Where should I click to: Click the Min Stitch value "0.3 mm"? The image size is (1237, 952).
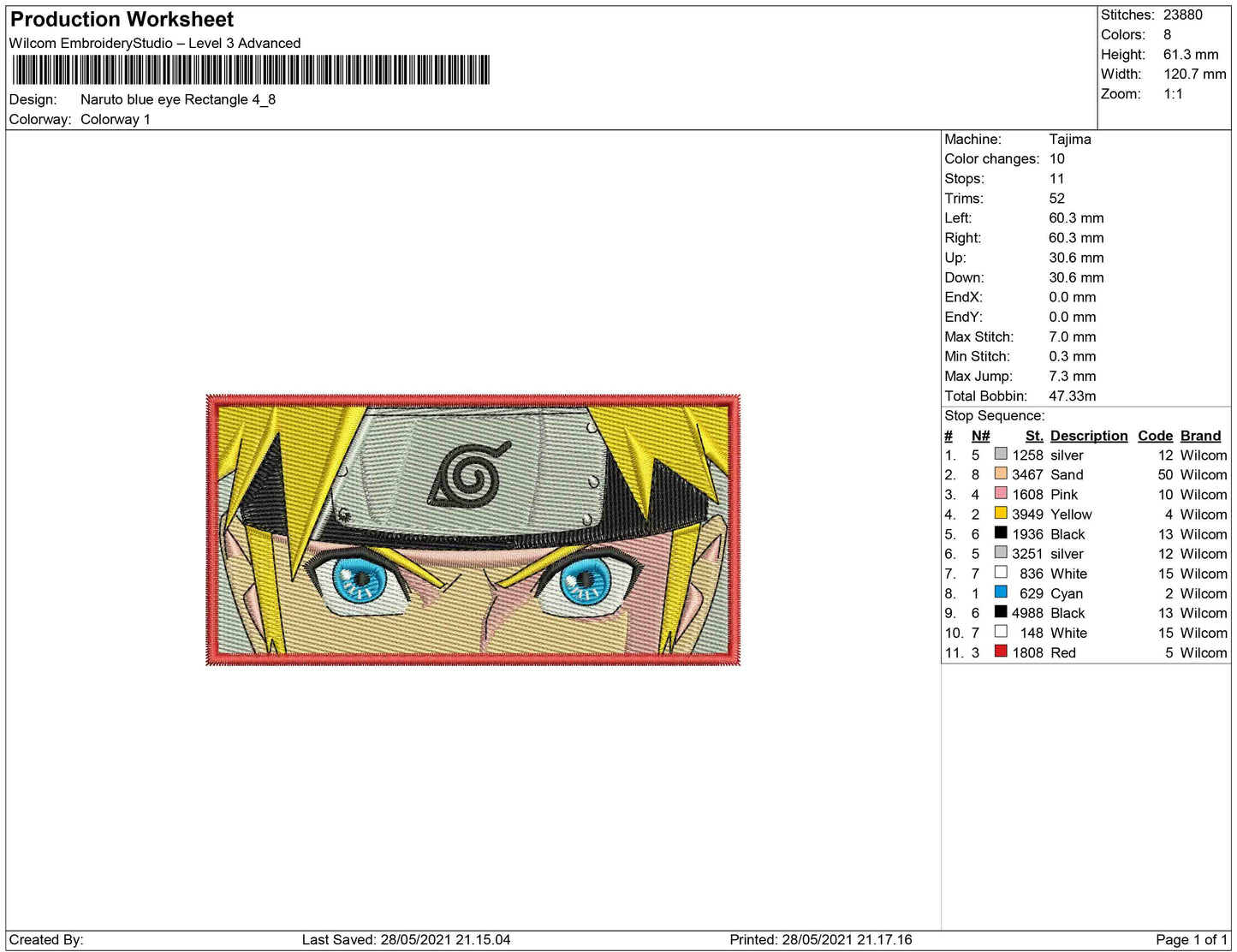coord(1073,357)
